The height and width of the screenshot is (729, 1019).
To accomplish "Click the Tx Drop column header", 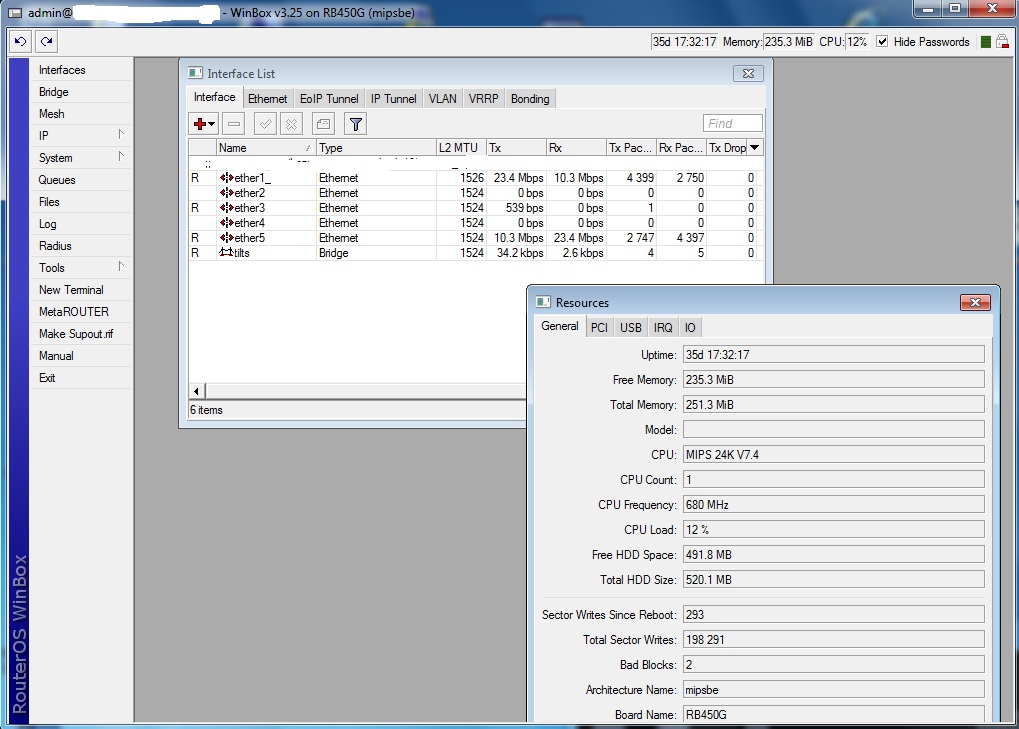I will (x=727, y=147).
